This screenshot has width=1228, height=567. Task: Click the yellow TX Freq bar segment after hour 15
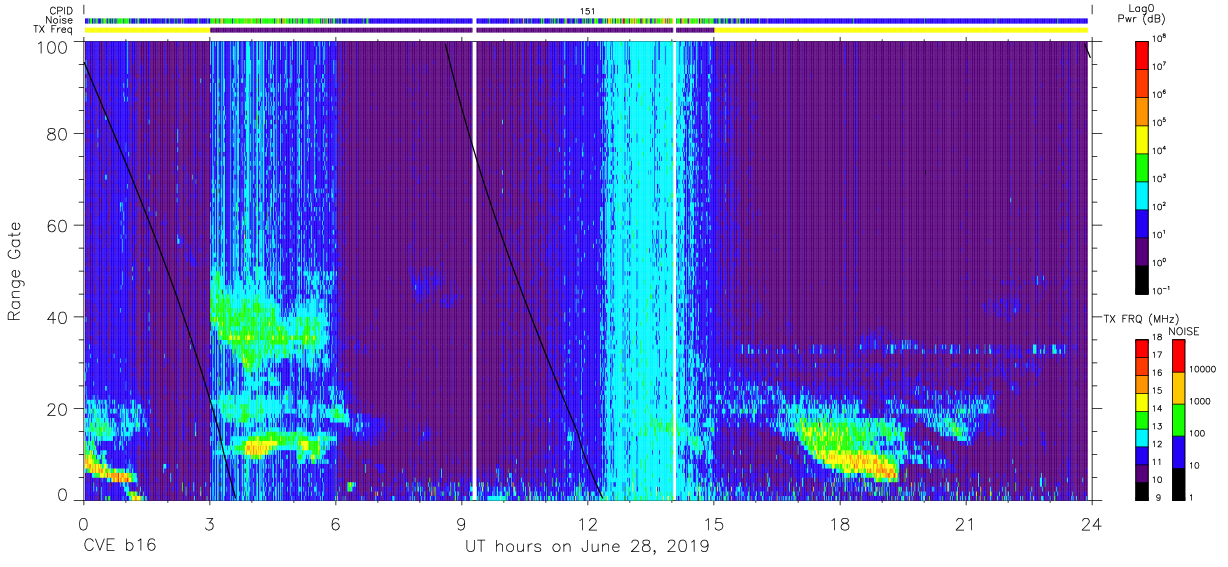[901, 30]
